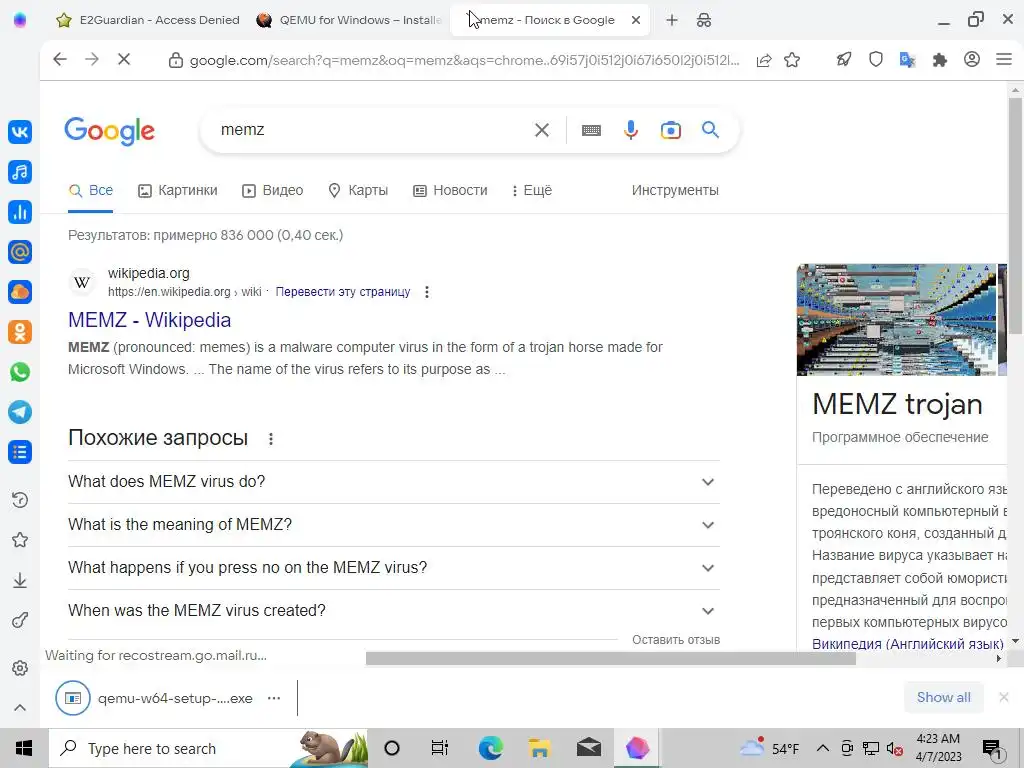This screenshot has height=768, width=1024.
Task: Click Оставить отзыв feedback link
Action: pyautogui.click(x=676, y=640)
